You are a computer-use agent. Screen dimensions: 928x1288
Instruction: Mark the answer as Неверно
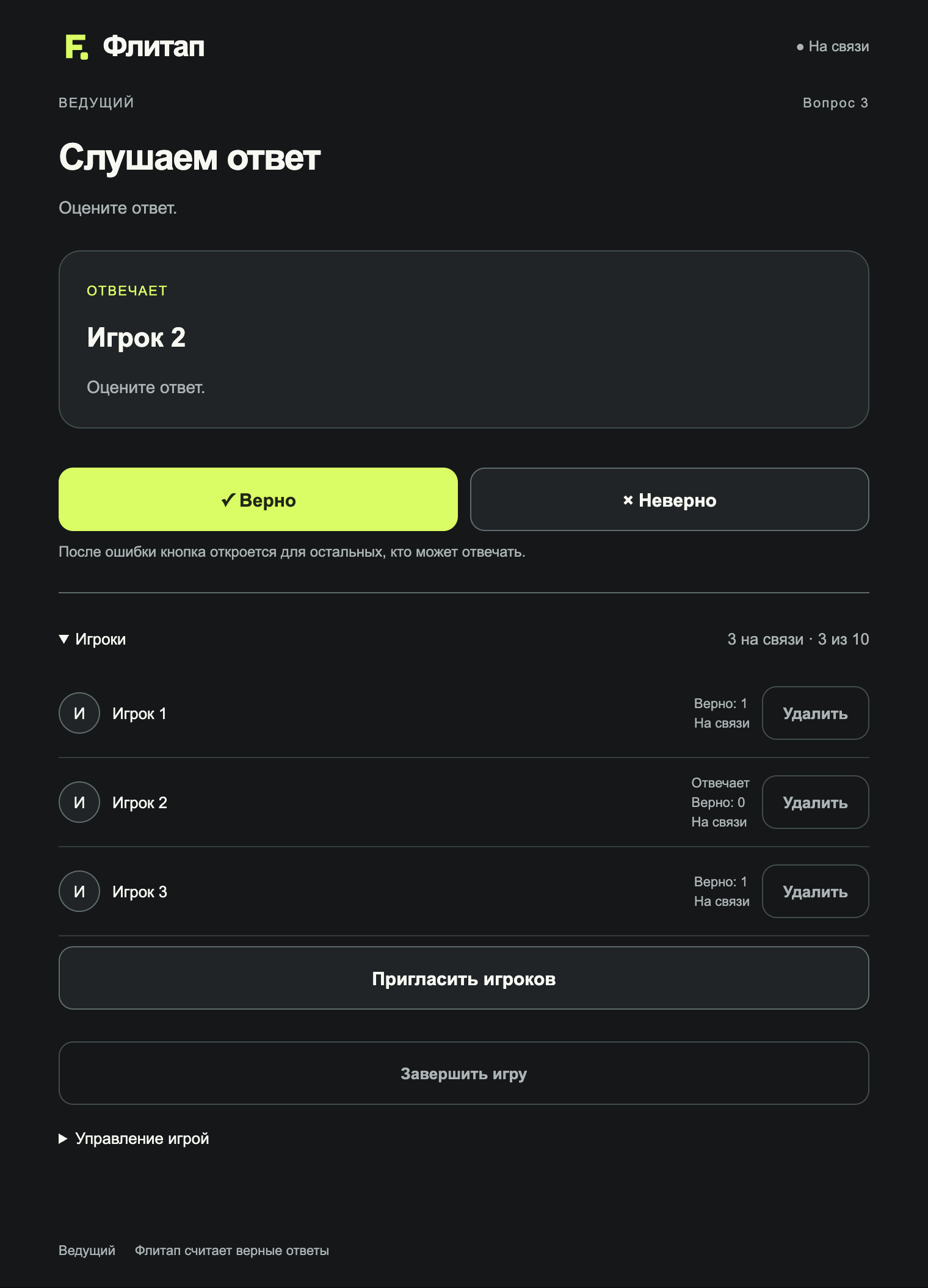[670, 499]
